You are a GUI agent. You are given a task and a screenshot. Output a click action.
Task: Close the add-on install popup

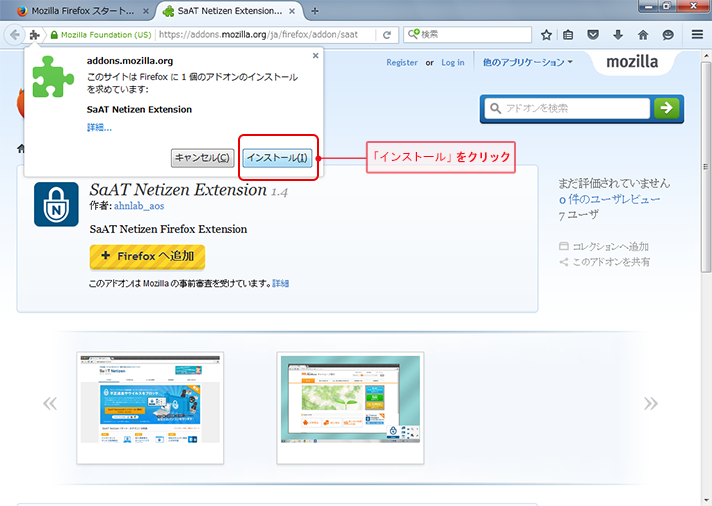point(316,55)
